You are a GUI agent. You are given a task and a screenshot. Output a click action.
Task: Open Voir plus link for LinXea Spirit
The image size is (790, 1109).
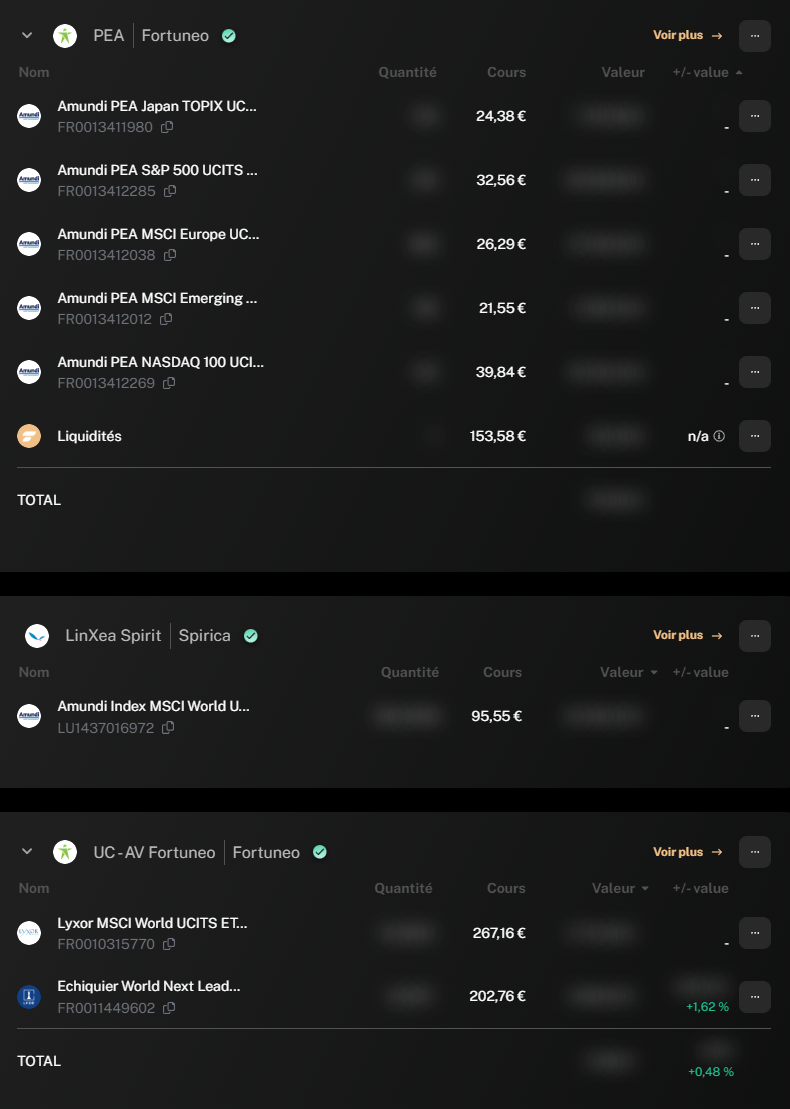687,635
